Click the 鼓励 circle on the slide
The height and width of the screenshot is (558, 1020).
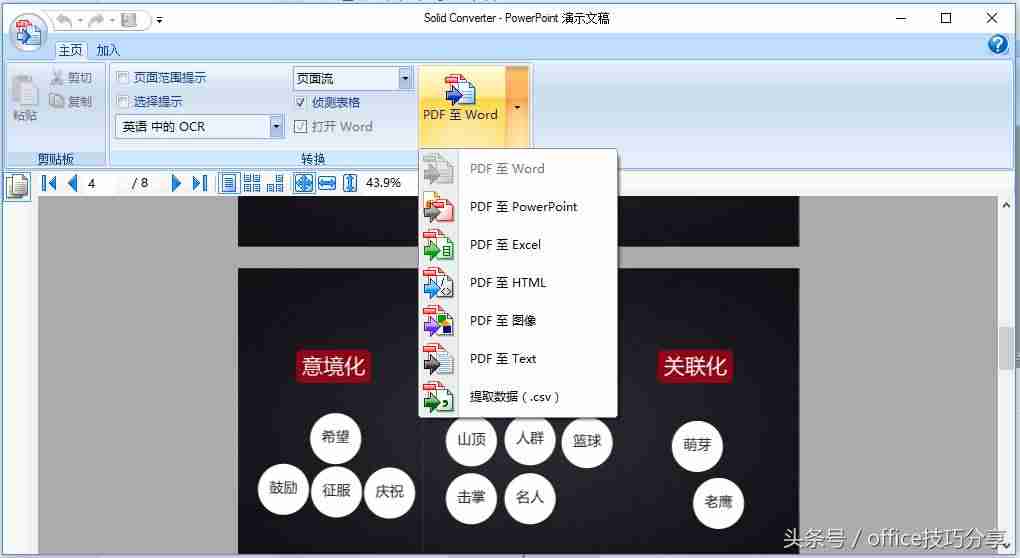pyautogui.click(x=283, y=488)
